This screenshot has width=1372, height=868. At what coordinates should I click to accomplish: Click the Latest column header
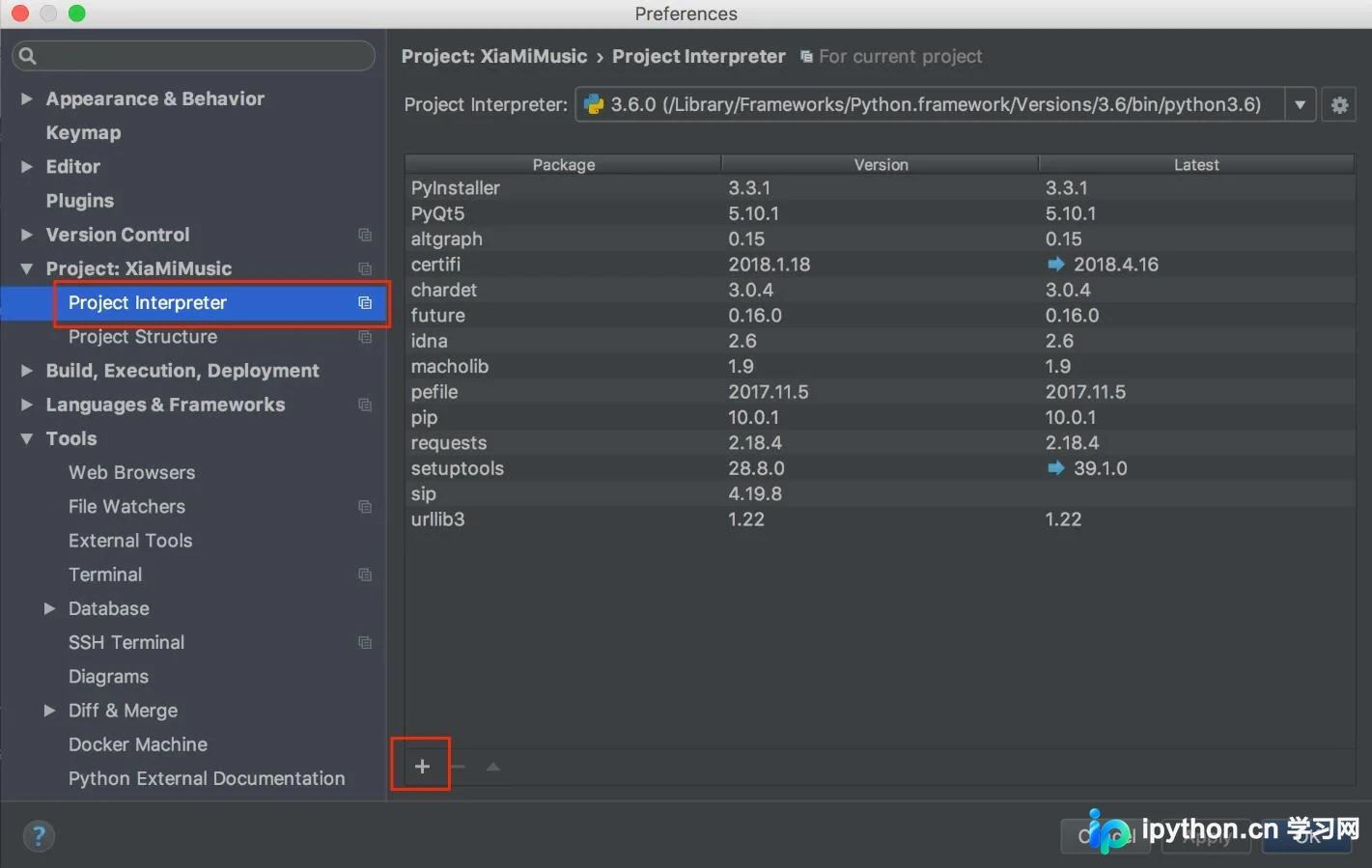1196,165
